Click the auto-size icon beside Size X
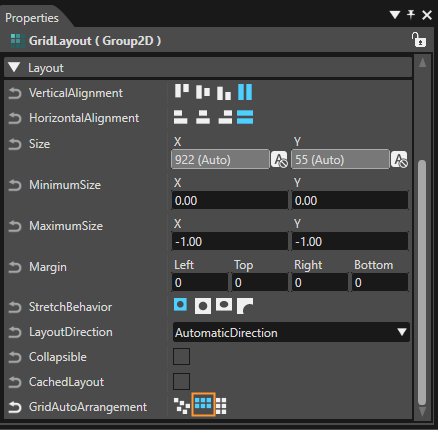This screenshot has width=438, height=430. (279, 159)
